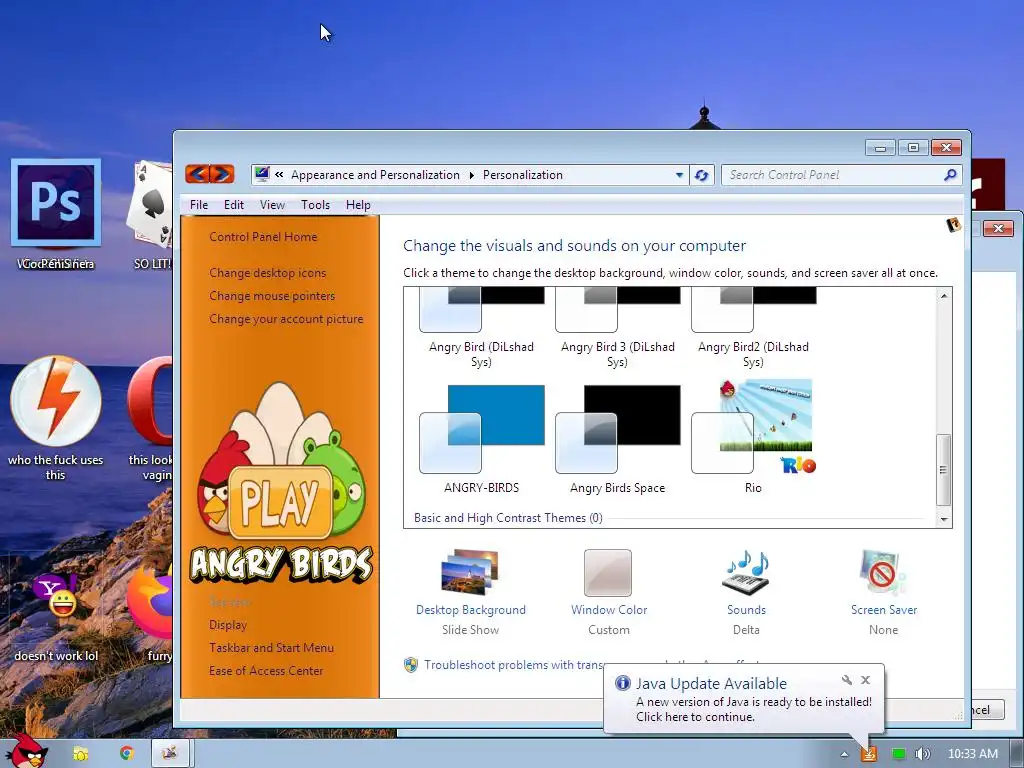
Task: Go to Control Panel Home
Action: click(x=263, y=236)
